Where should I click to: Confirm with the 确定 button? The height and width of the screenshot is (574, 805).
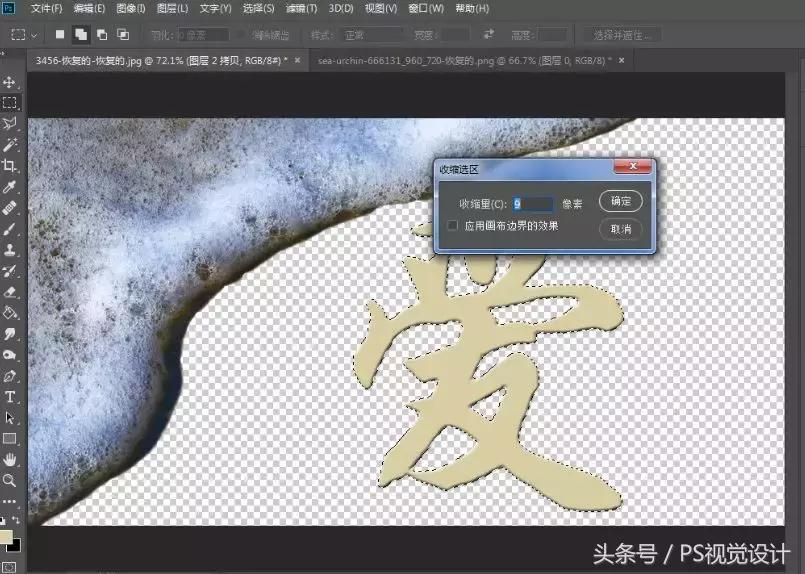(x=621, y=201)
